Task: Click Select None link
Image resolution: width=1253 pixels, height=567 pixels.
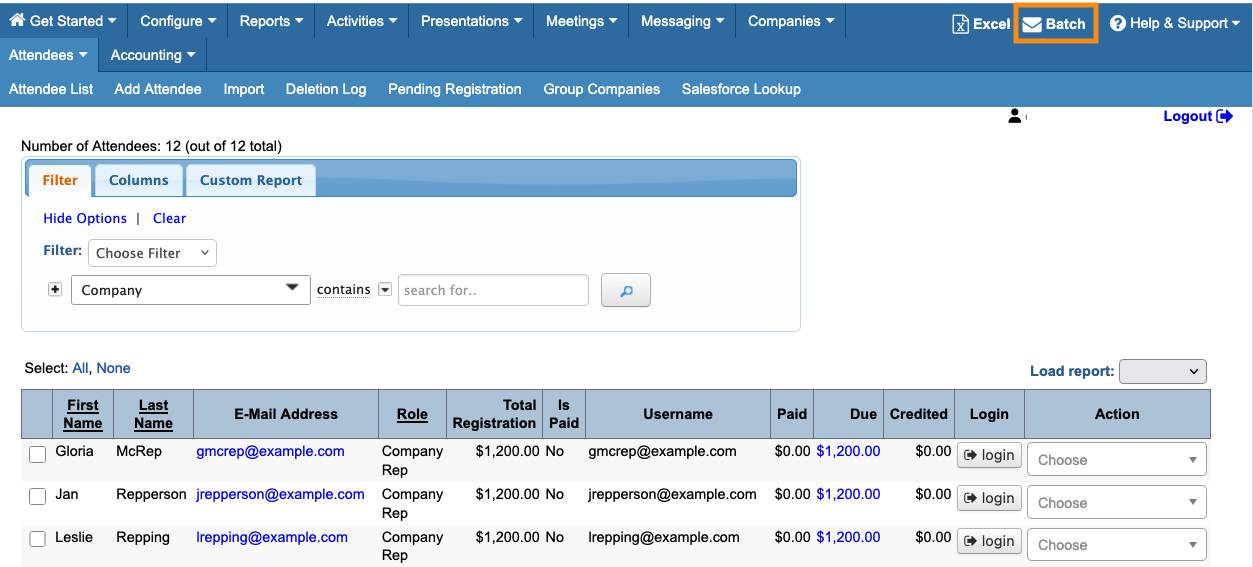Action: pos(113,368)
